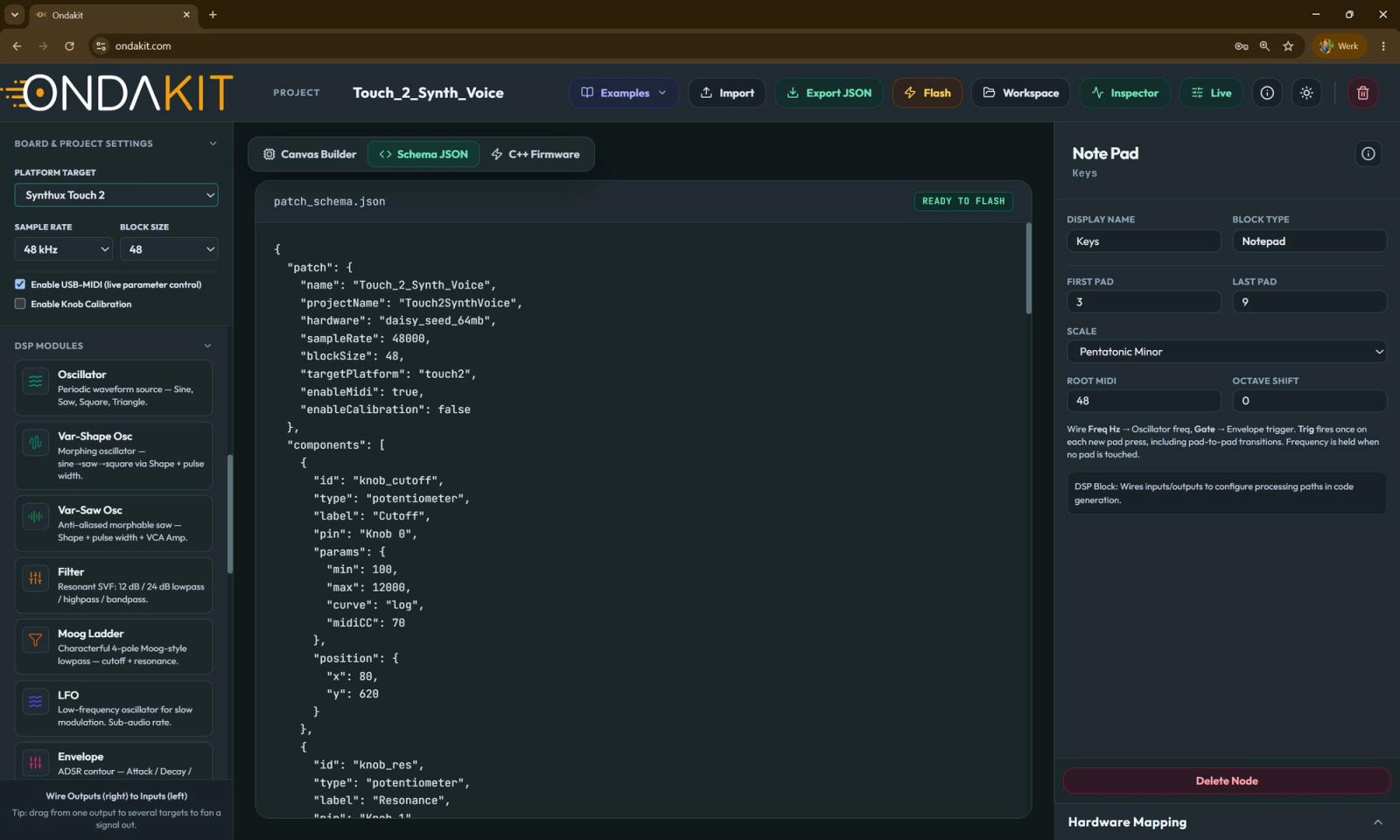Click the Moog Ladder funnel icon
Viewport: 1400px width, 840px height.
35,640
